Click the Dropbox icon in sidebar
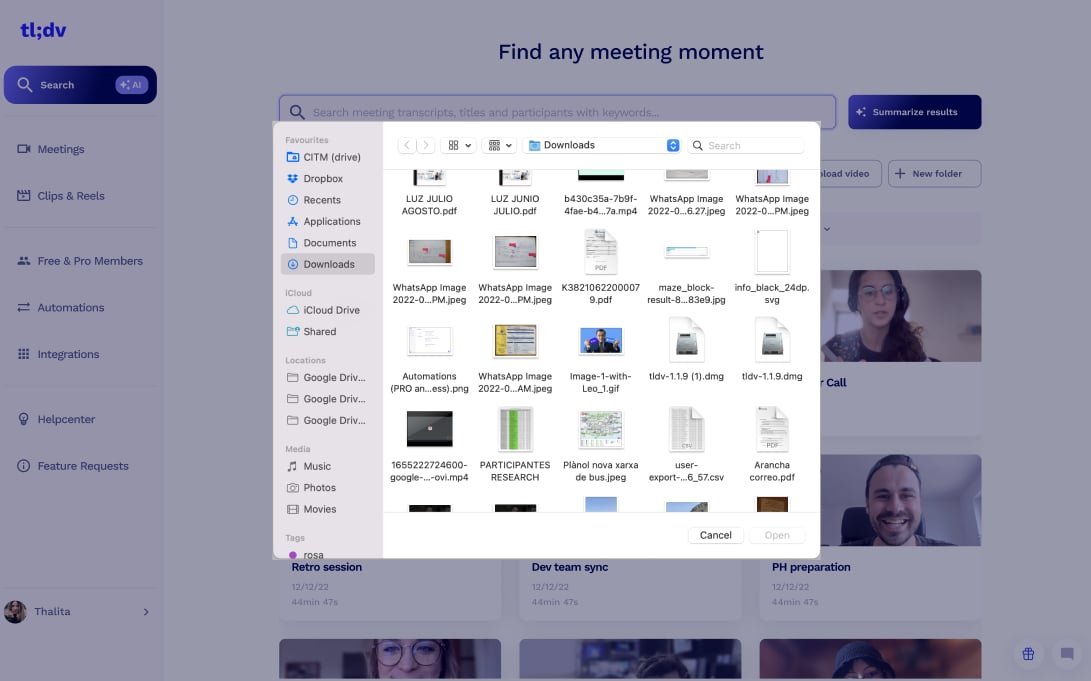 coord(293,179)
